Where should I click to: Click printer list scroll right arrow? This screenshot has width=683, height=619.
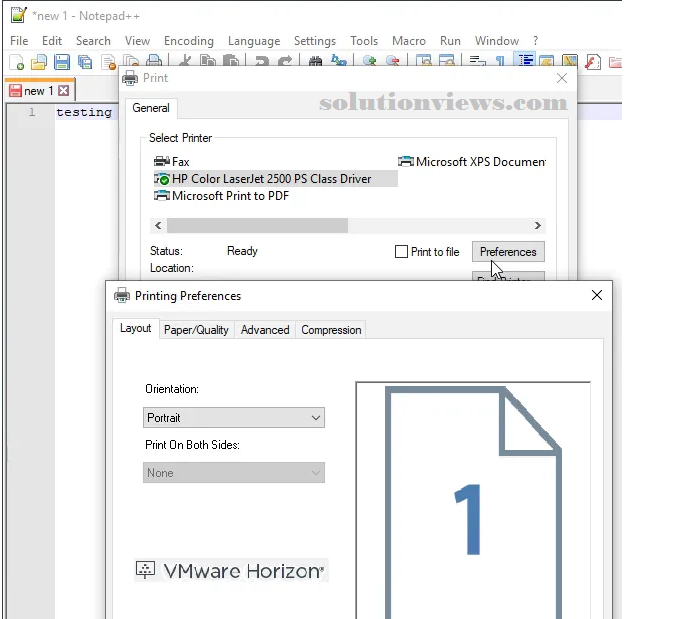tap(538, 225)
